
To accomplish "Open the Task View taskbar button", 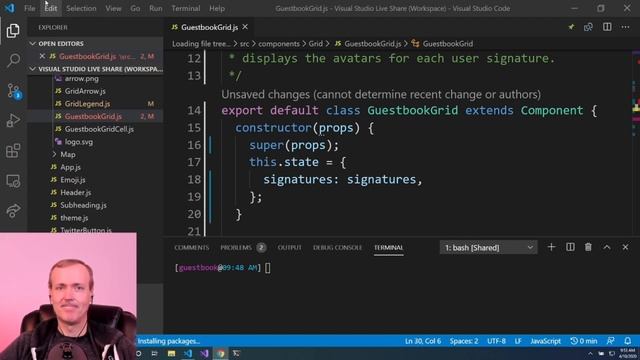I will 155,353.
